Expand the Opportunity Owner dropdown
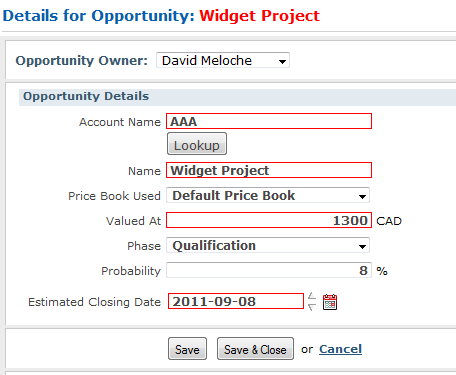456x375 pixels. point(223,60)
